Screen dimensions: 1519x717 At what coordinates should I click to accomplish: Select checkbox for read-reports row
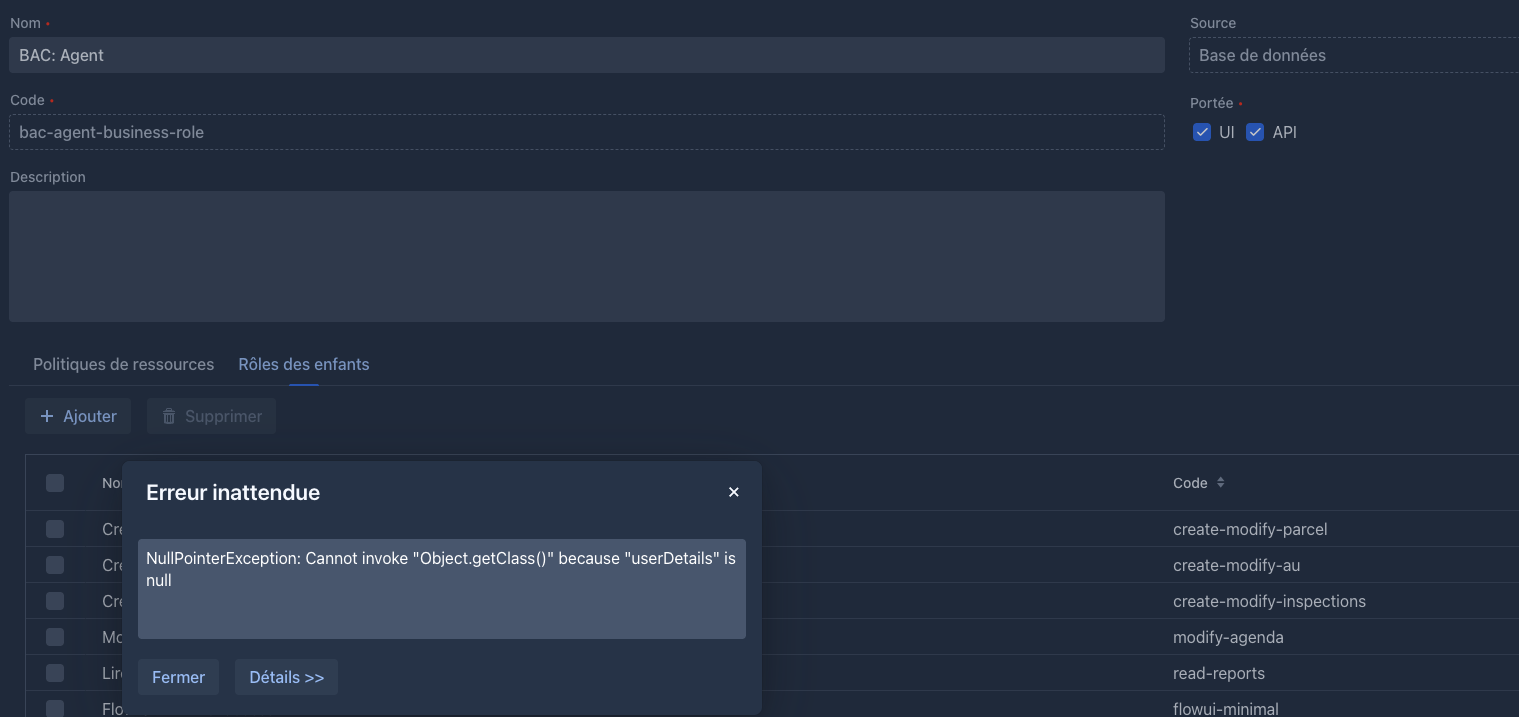[55, 673]
